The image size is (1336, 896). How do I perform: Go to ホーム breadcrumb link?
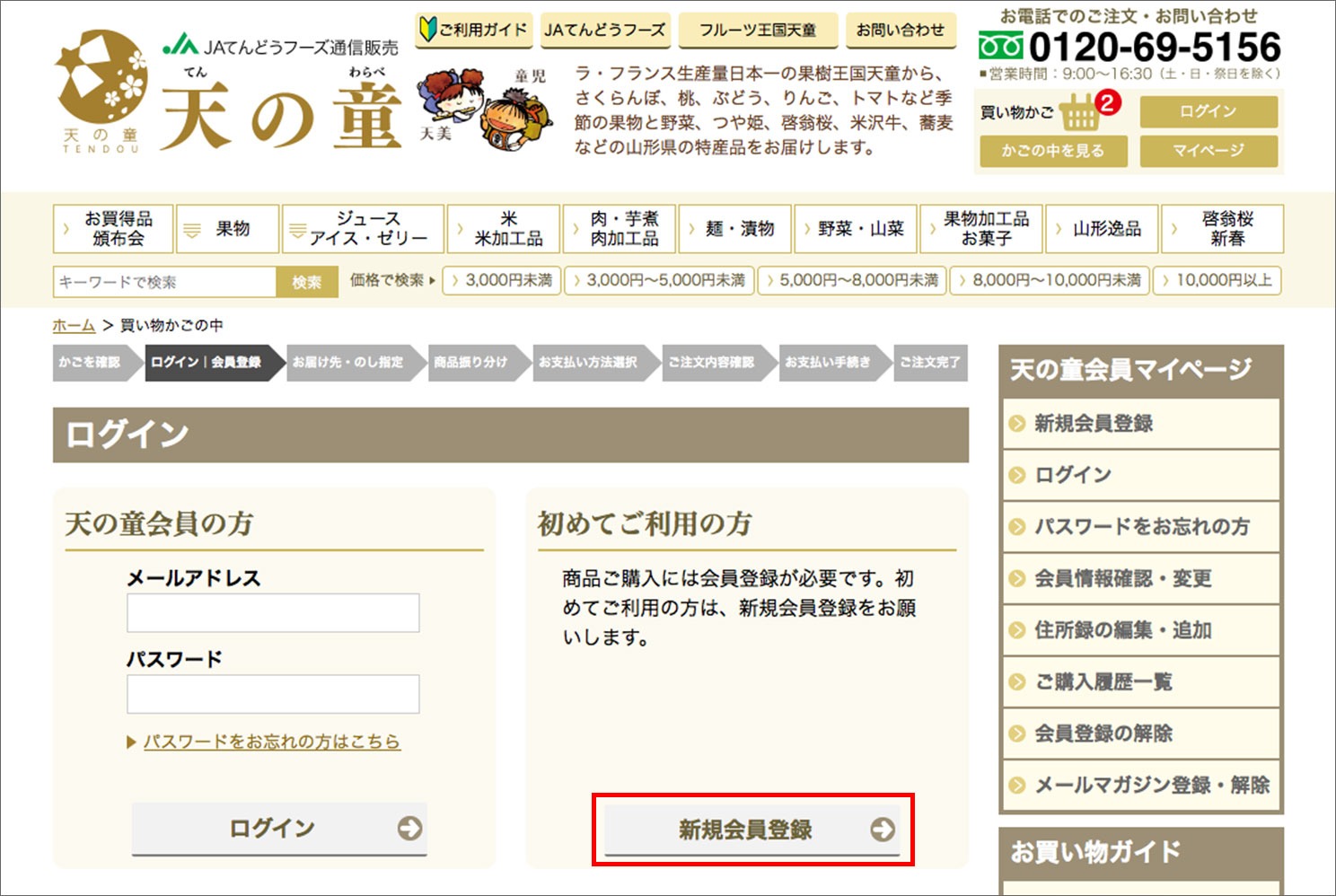pos(74,326)
